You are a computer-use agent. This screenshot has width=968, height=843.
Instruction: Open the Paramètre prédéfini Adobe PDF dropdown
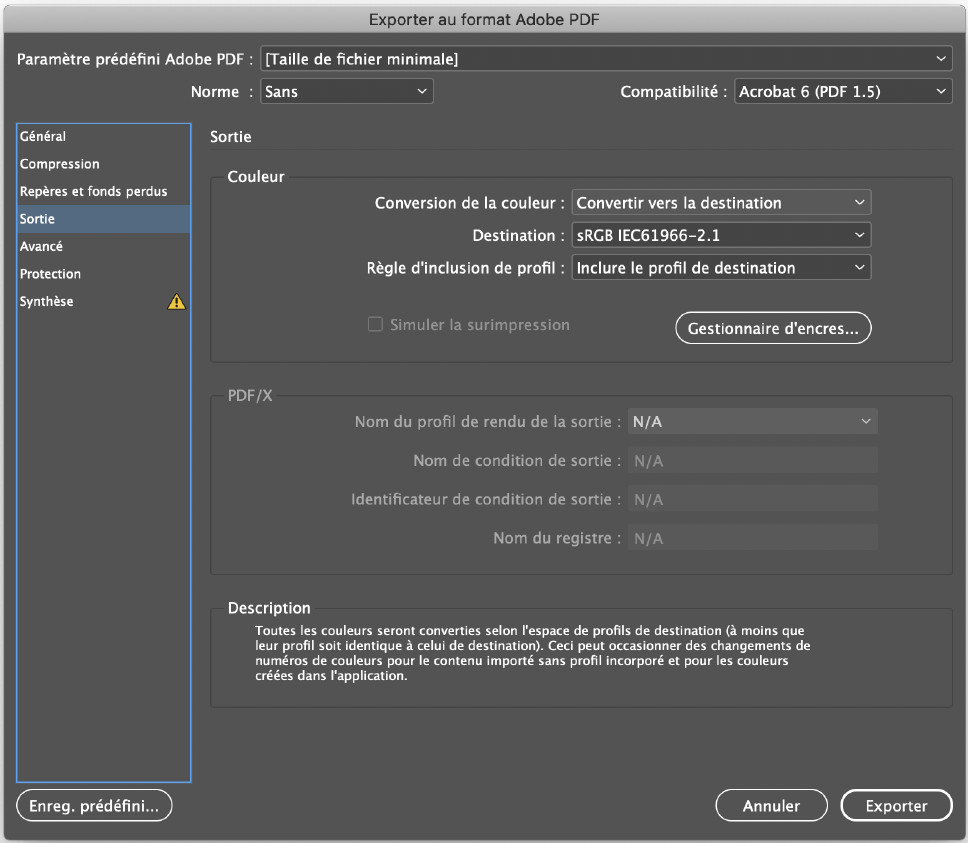(606, 59)
